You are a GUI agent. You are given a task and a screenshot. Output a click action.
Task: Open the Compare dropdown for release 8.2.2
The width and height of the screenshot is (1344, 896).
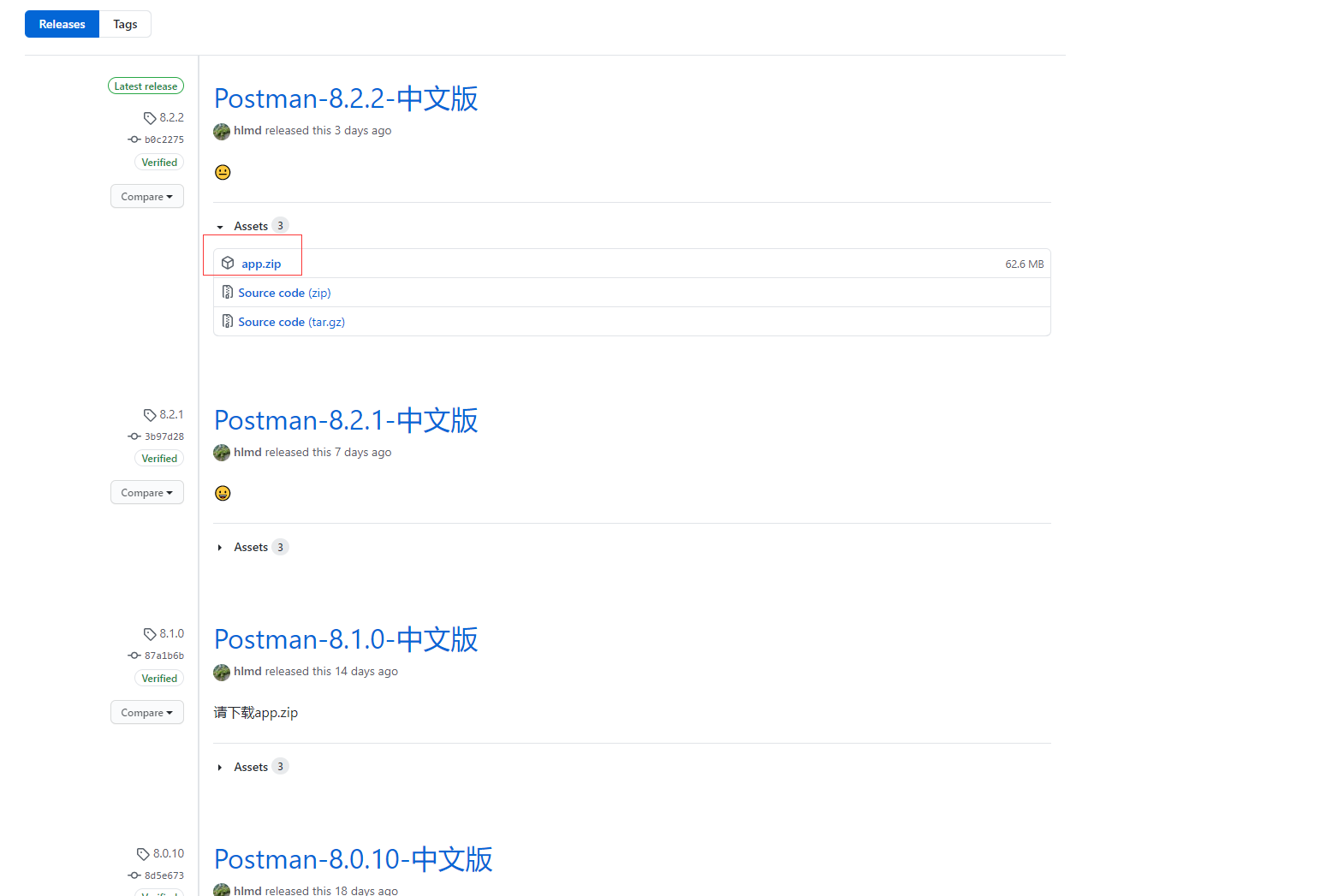click(147, 197)
